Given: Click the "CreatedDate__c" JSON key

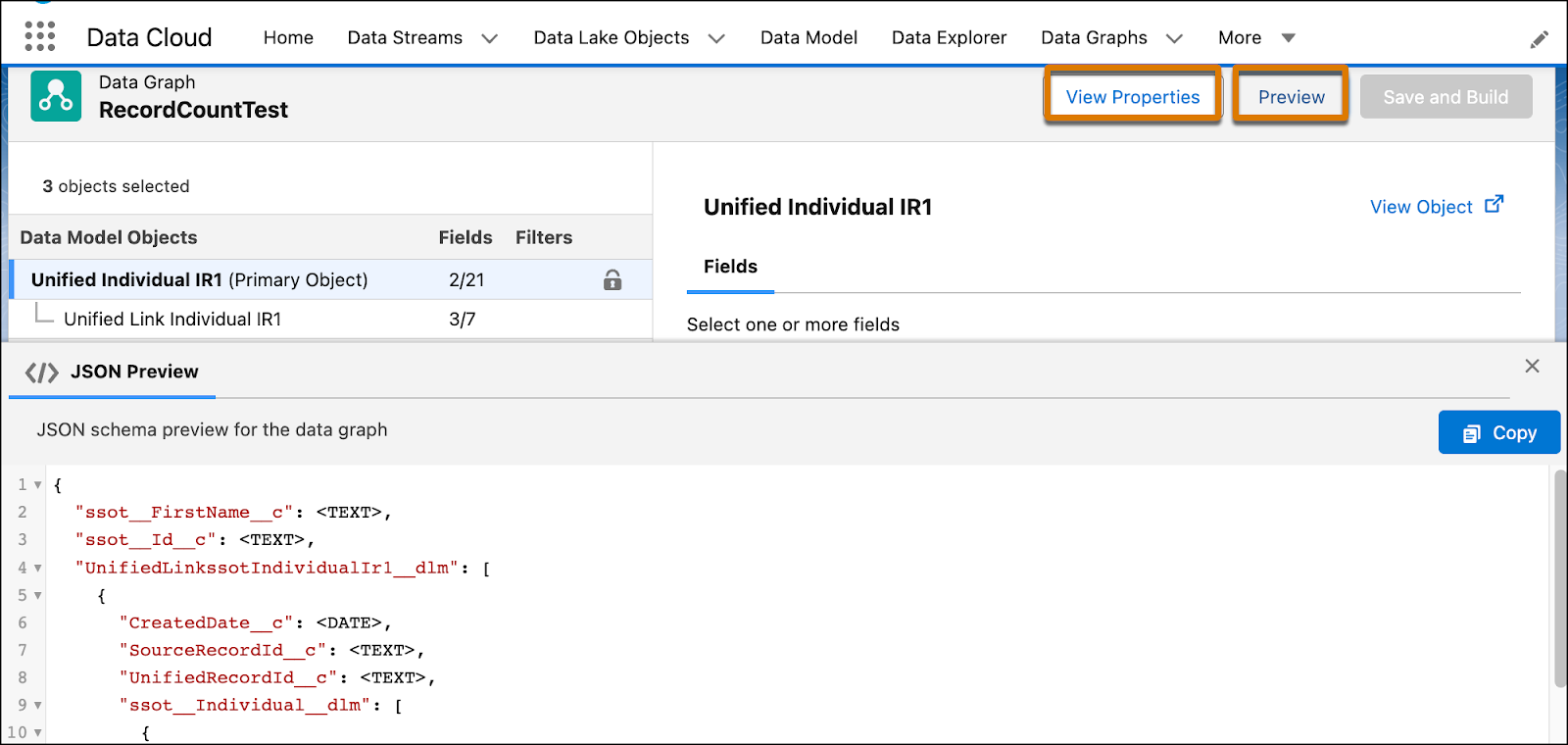Looking at the screenshot, I should [x=207, y=622].
